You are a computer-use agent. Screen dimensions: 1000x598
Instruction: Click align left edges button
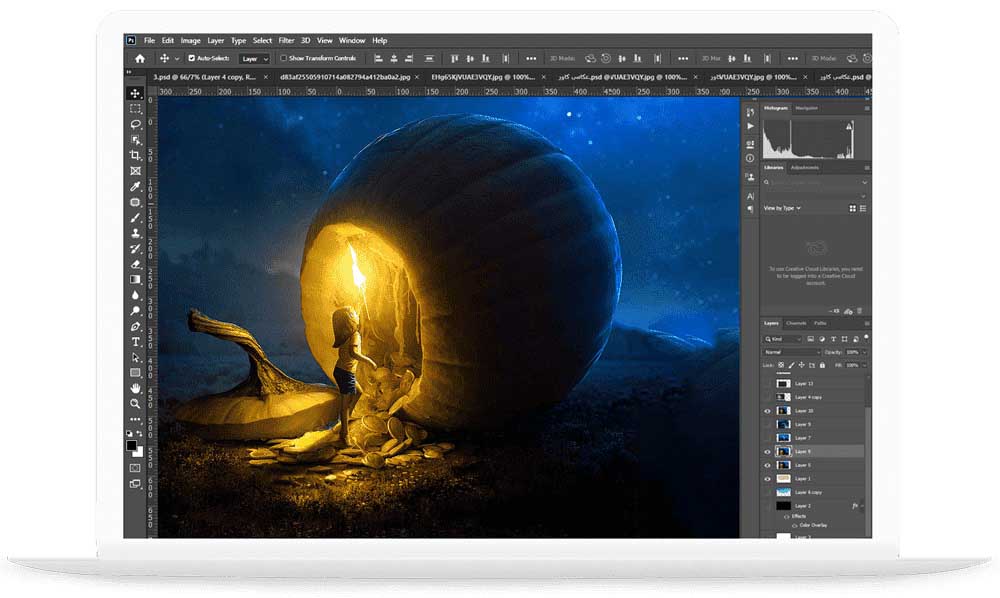click(378, 59)
